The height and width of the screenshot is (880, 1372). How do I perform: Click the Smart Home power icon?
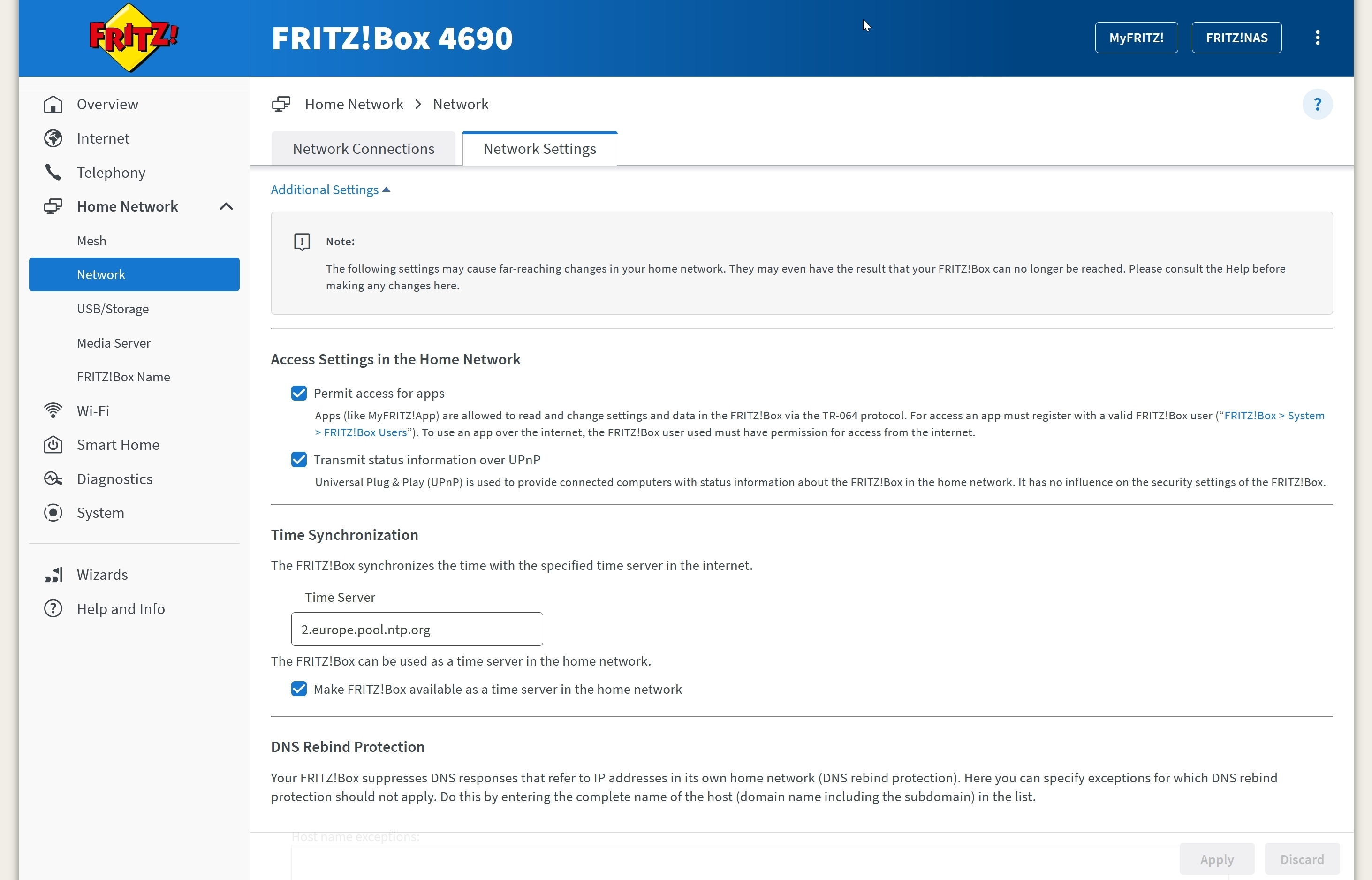(53, 445)
